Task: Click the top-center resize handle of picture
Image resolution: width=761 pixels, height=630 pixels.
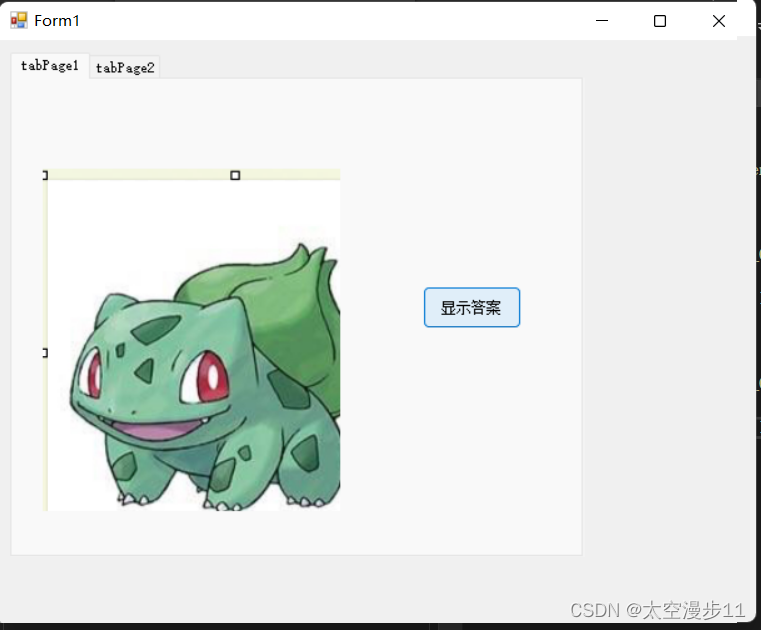Action: pyautogui.click(x=235, y=175)
